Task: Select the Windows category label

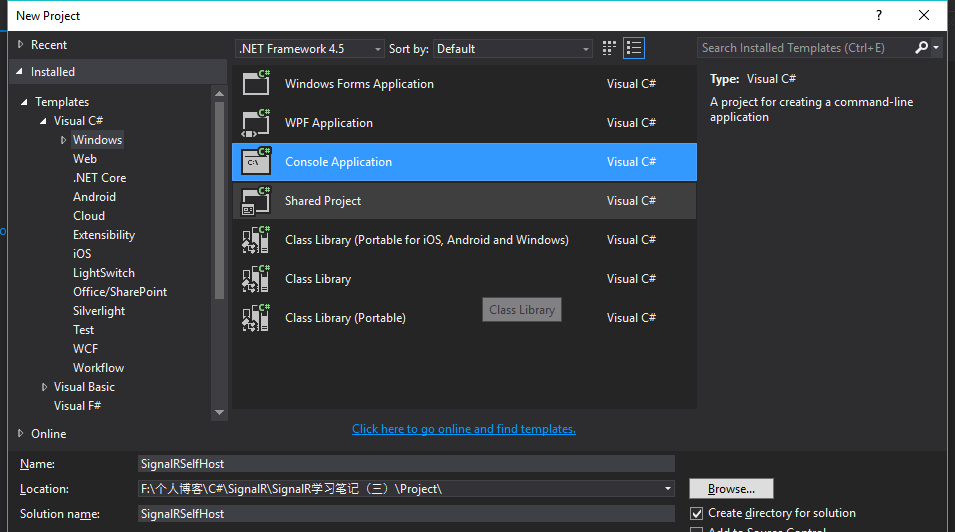Action: (97, 140)
